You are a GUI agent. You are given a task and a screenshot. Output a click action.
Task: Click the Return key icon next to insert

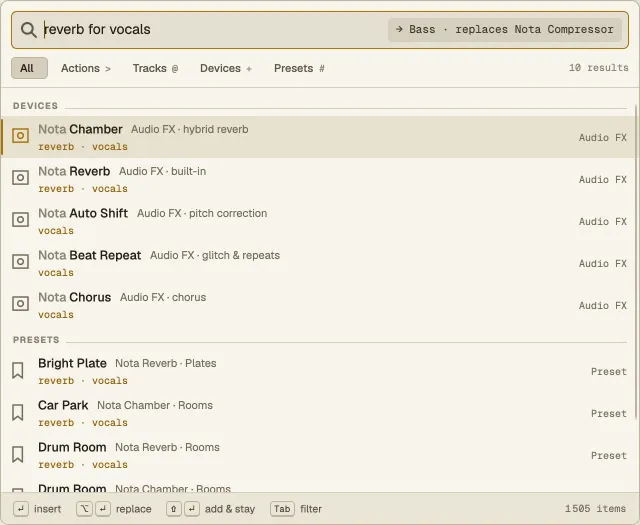pos(21,509)
